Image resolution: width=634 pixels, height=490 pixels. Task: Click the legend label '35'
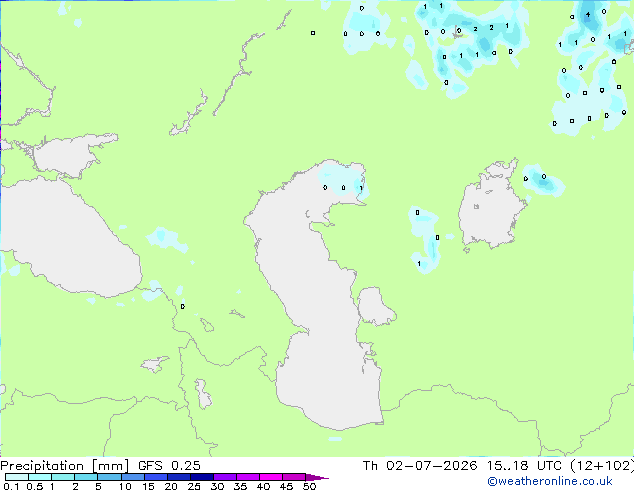240,486
